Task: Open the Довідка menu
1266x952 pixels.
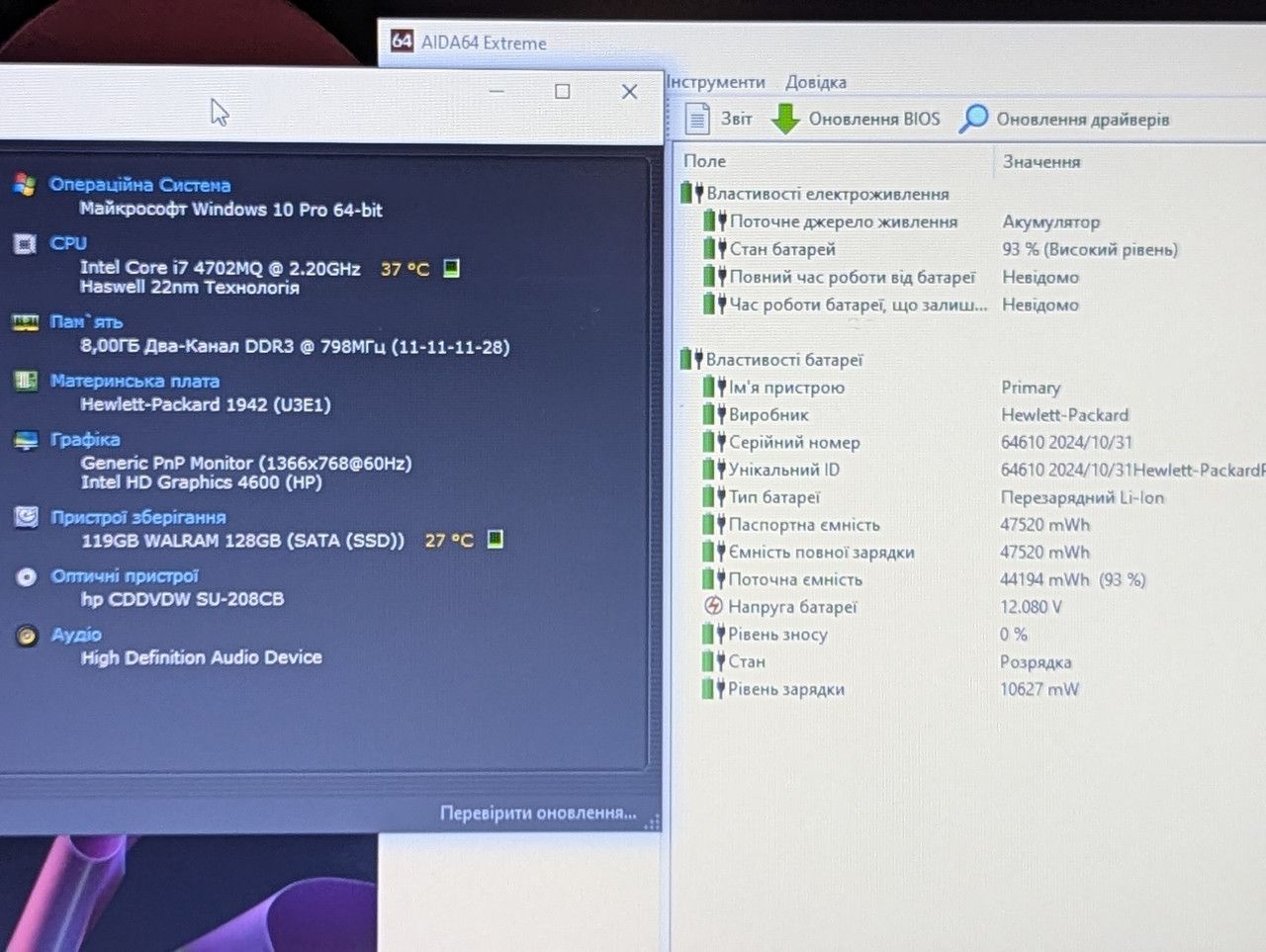Action: pos(816,82)
